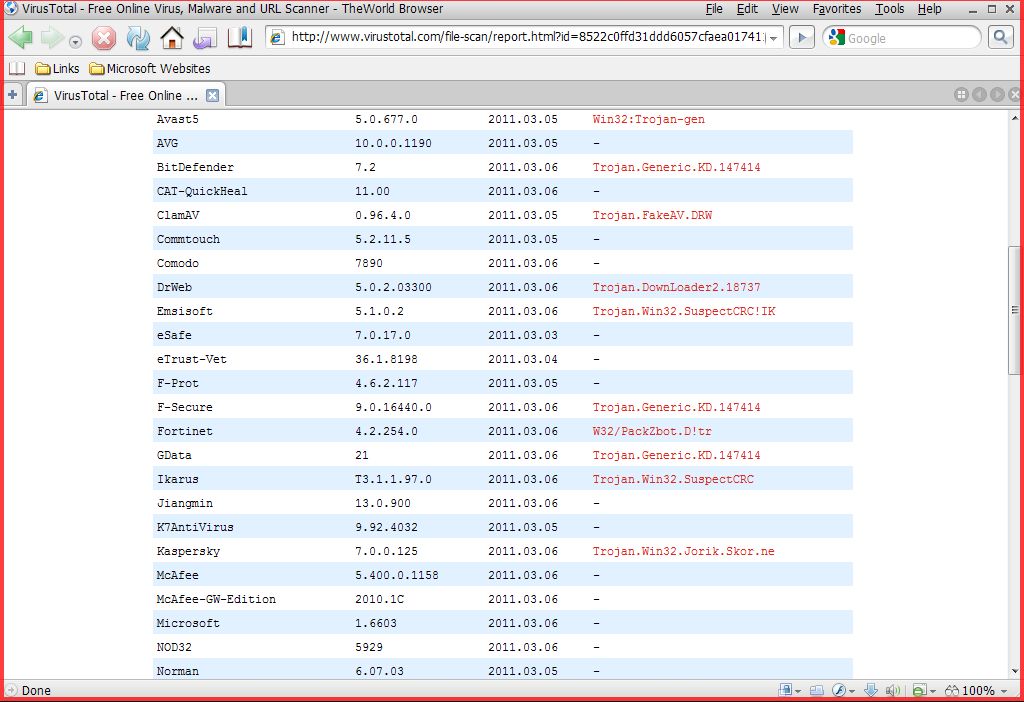
Task: Go forward with the Forward arrow
Action: click(x=52, y=38)
